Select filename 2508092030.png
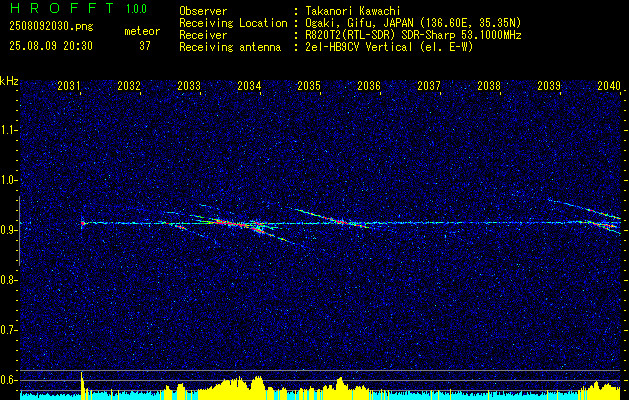 pos(51,27)
